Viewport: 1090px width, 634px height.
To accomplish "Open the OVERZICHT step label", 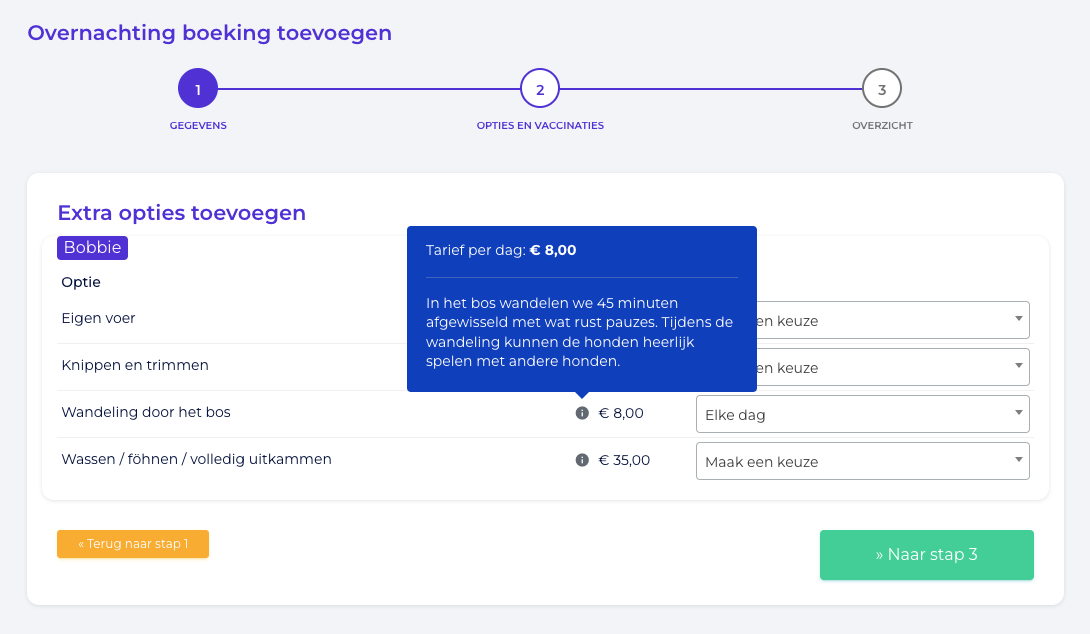I will coord(882,126).
